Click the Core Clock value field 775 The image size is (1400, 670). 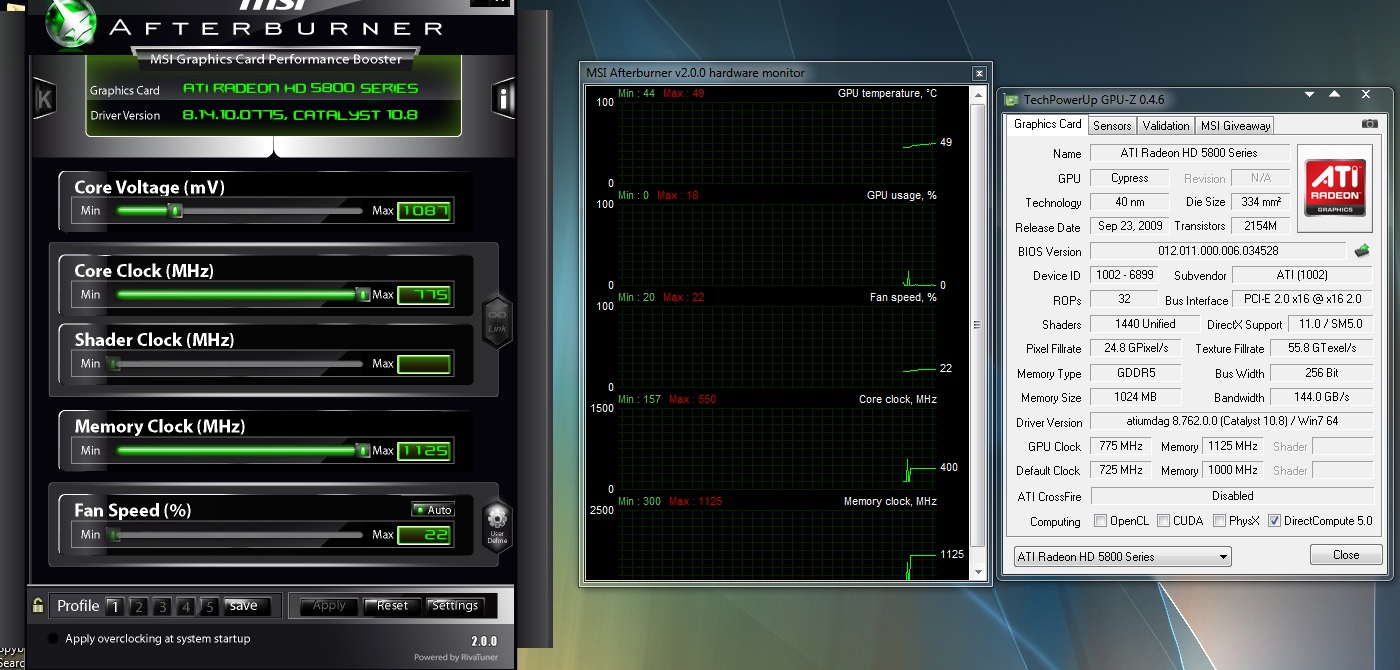click(x=425, y=295)
